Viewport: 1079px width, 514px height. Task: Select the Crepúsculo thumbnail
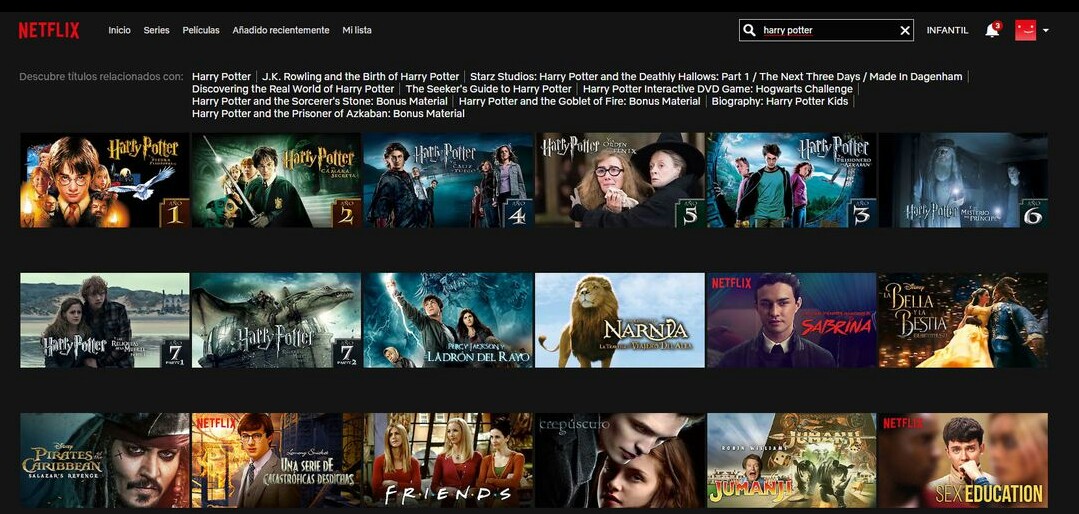point(619,460)
